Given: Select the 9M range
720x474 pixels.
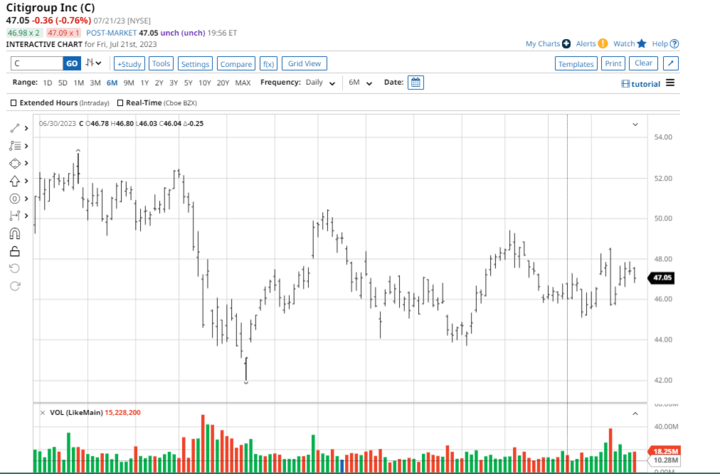Looking at the screenshot, I should pyautogui.click(x=129, y=83).
